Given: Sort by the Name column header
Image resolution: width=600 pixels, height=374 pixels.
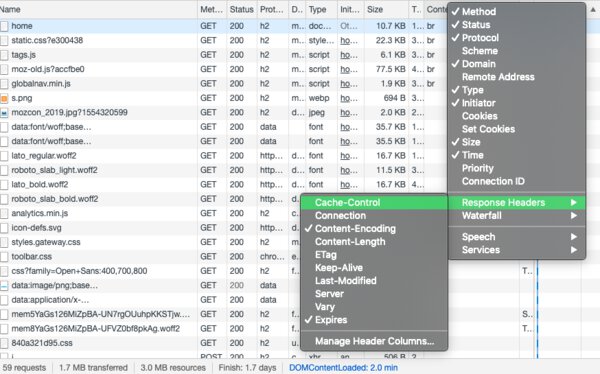Looking at the screenshot, I should coord(98,10).
